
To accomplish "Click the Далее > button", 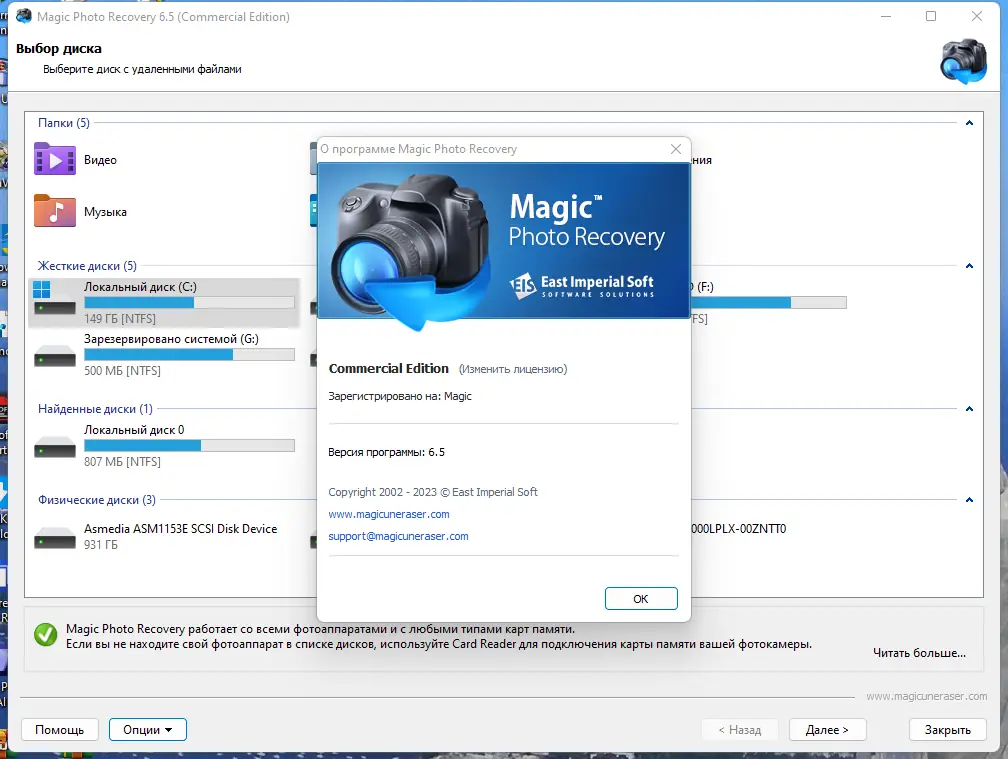I will click(x=827, y=729).
